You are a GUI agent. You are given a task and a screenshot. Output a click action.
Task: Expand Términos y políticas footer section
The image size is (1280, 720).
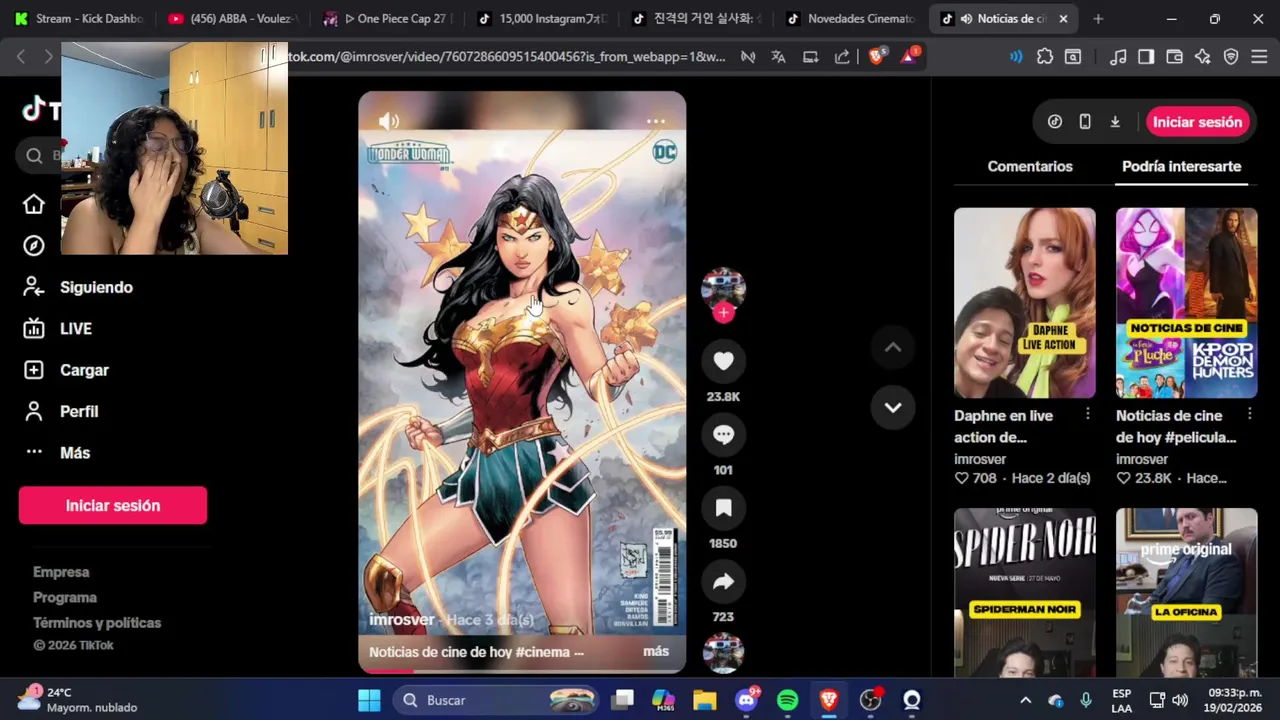(97, 622)
